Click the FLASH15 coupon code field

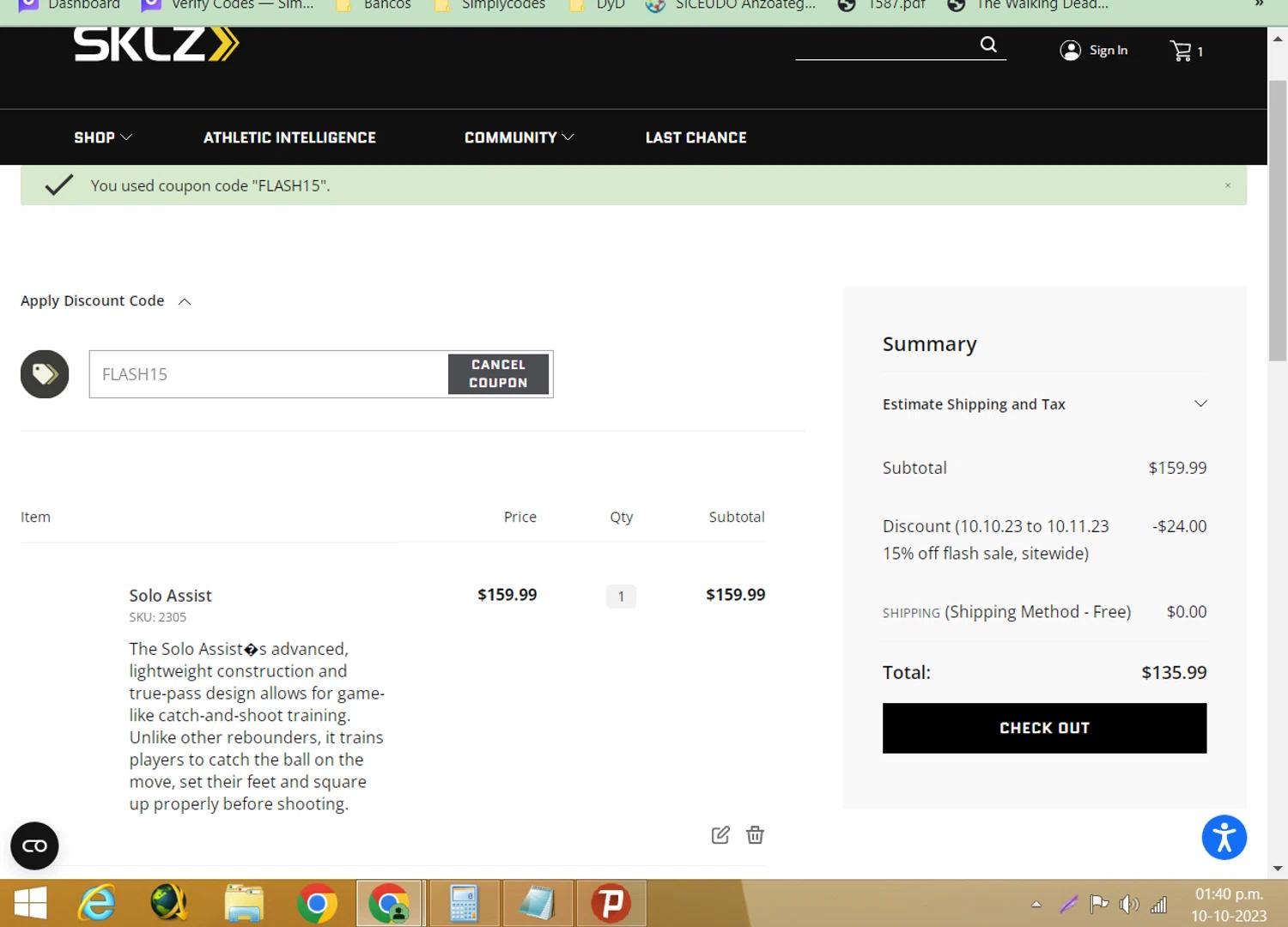[x=268, y=374]
